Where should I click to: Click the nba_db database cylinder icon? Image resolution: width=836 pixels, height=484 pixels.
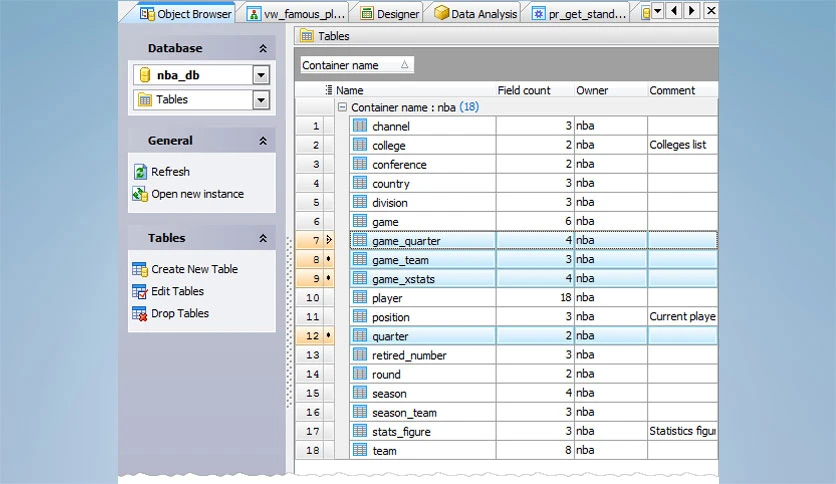click(x=144, y=75)
